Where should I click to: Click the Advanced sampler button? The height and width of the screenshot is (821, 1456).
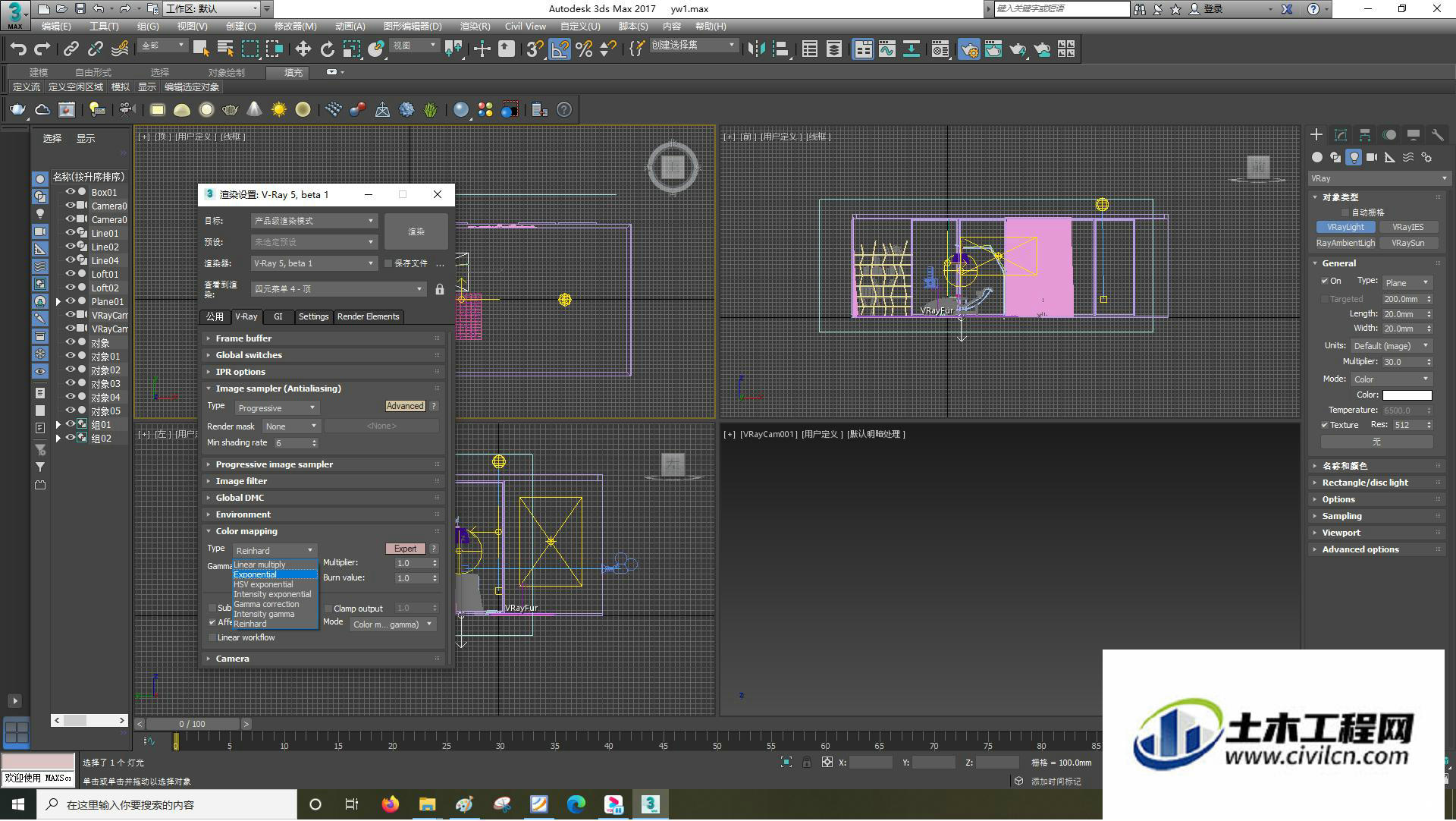(x=405, y=407)
